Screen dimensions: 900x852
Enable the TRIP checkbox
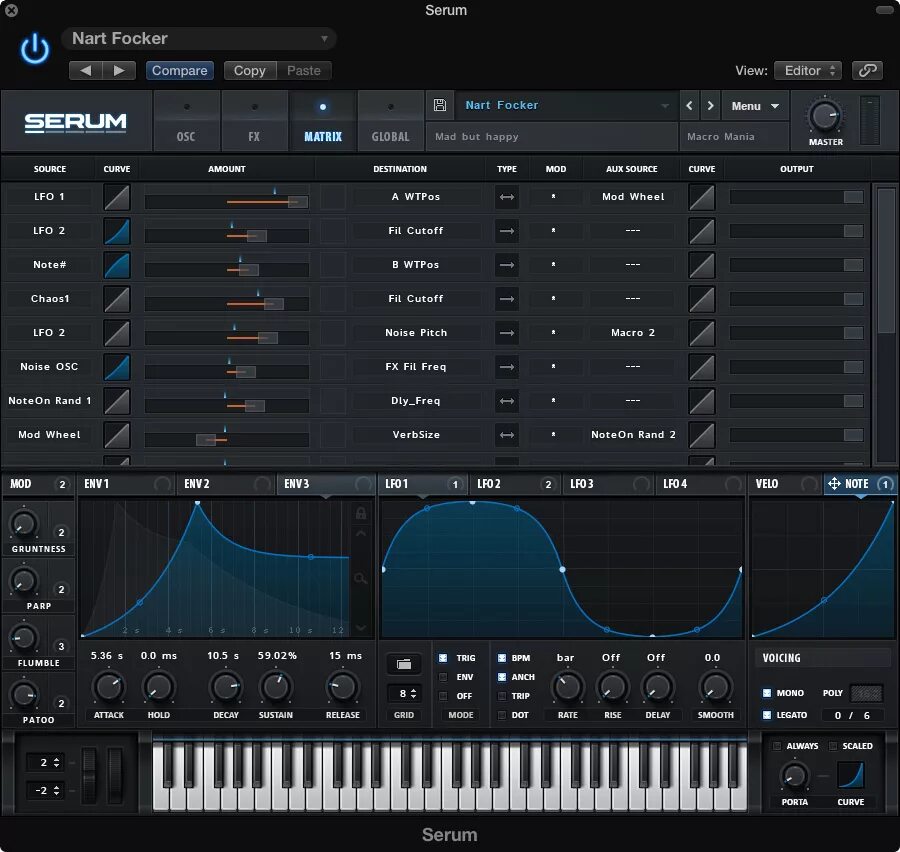point(502,696)
